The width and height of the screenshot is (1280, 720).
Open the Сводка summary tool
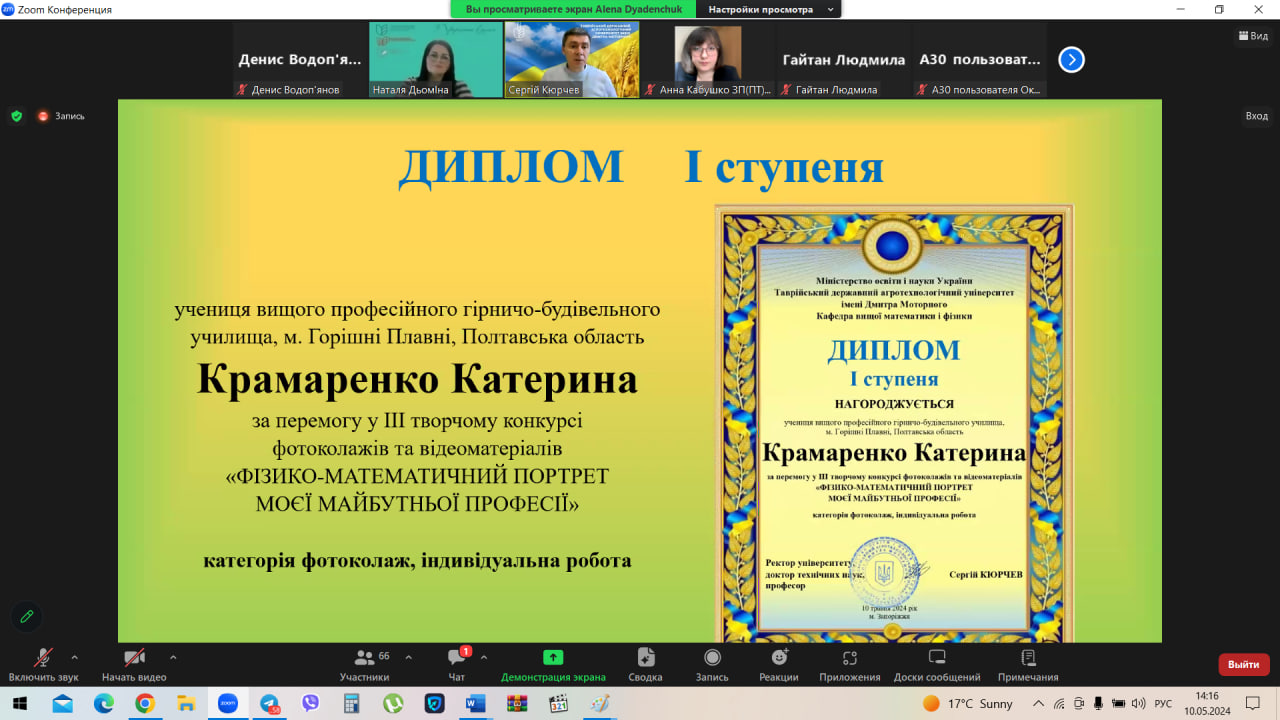coord(646,665)
